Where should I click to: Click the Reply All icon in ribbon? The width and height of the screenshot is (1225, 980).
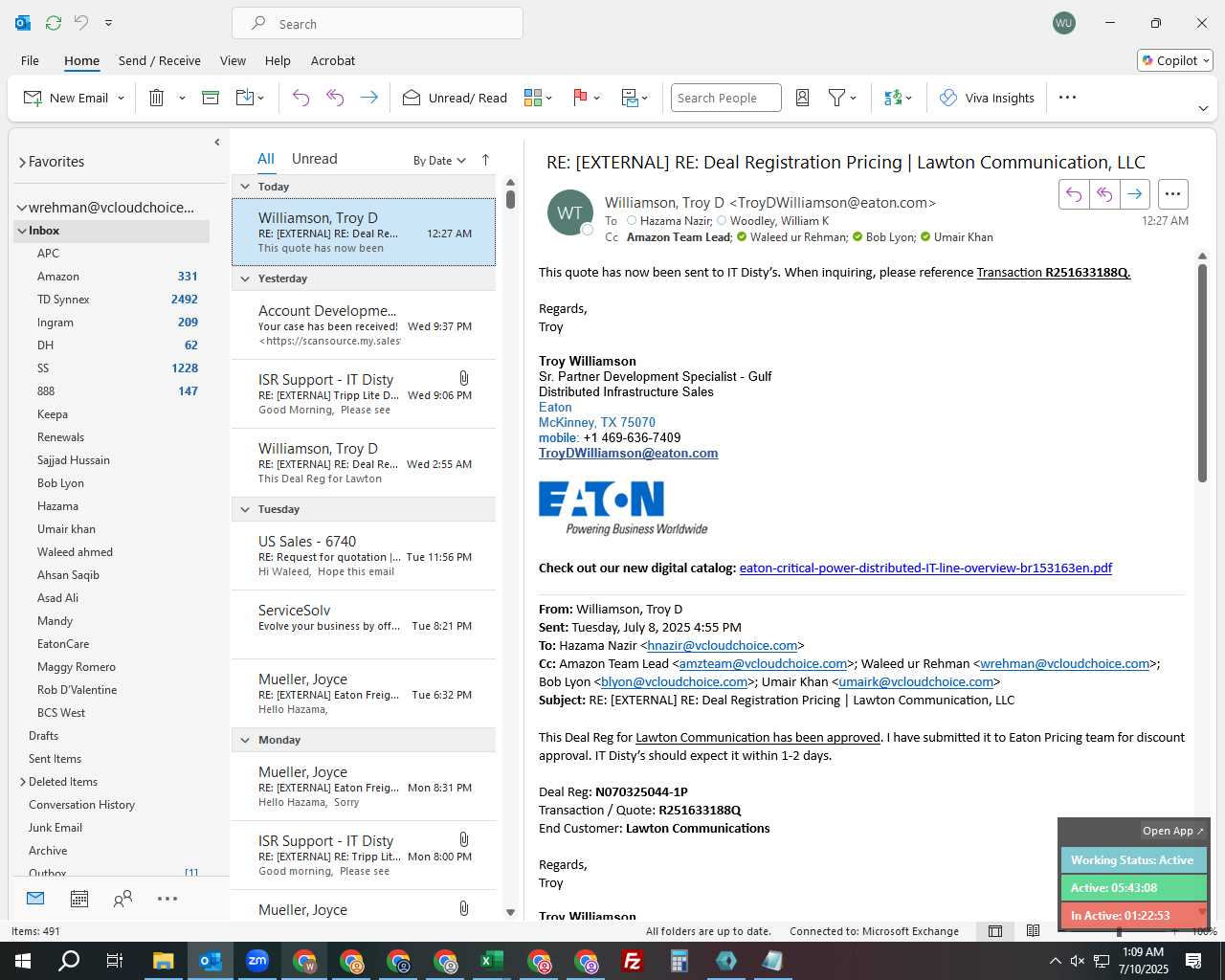[335, 98]
